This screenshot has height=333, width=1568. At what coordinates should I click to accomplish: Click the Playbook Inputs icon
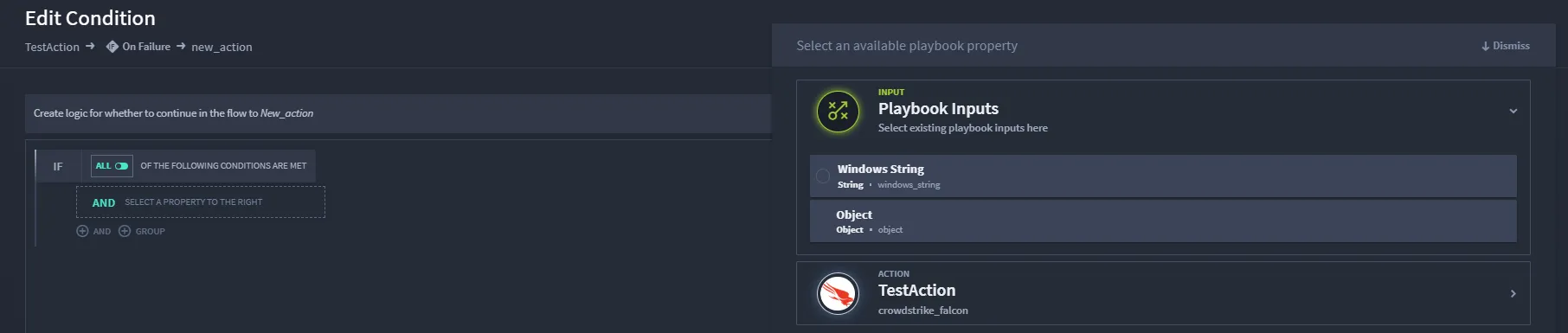[x=838, y=111]
